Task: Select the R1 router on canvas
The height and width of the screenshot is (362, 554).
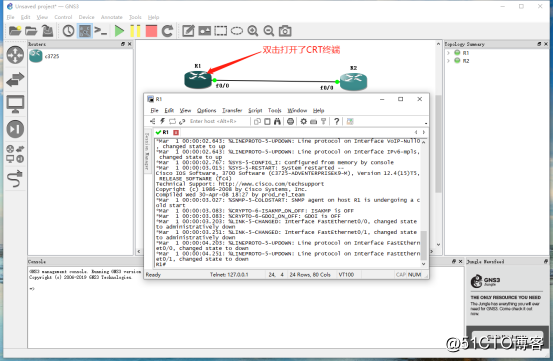Action: (x=198, y=79)
